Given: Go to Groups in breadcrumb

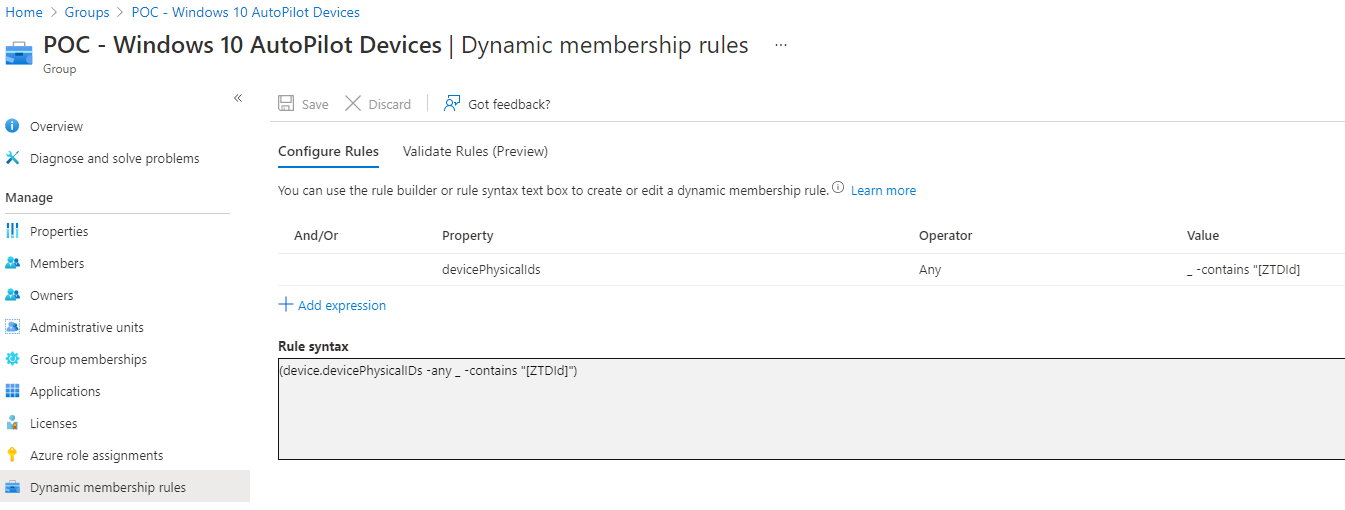Looking at the screenshot, I should click(87, 13).
